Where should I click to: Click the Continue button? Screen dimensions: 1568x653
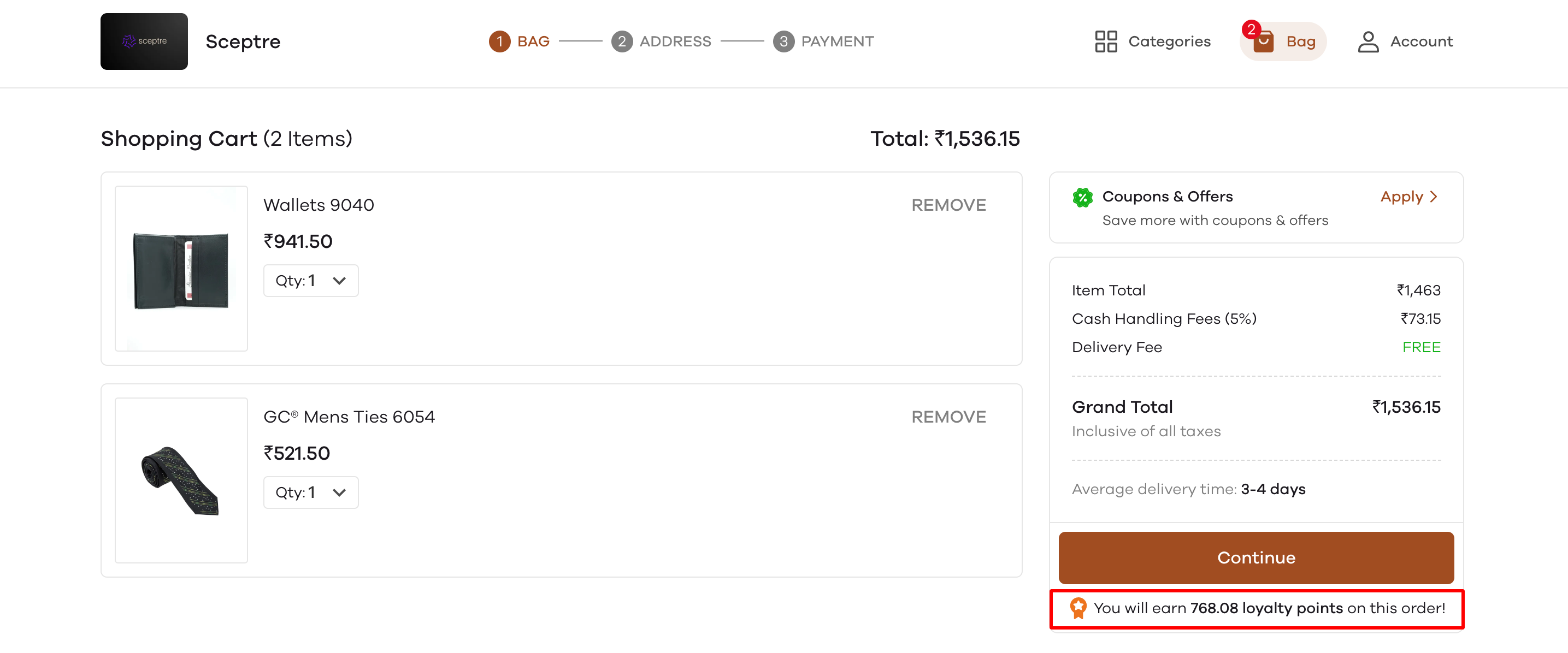pyautogui.click(x=1255, y=558)
